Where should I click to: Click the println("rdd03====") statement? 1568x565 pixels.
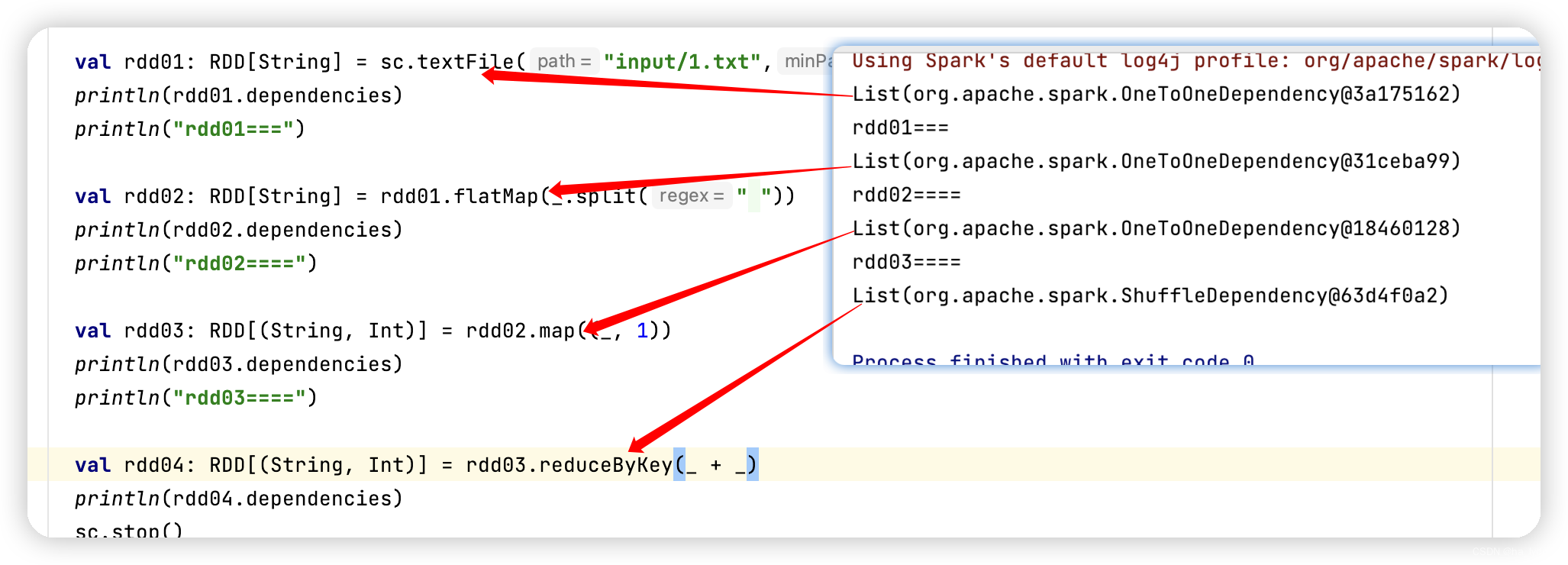click(196, 398)
